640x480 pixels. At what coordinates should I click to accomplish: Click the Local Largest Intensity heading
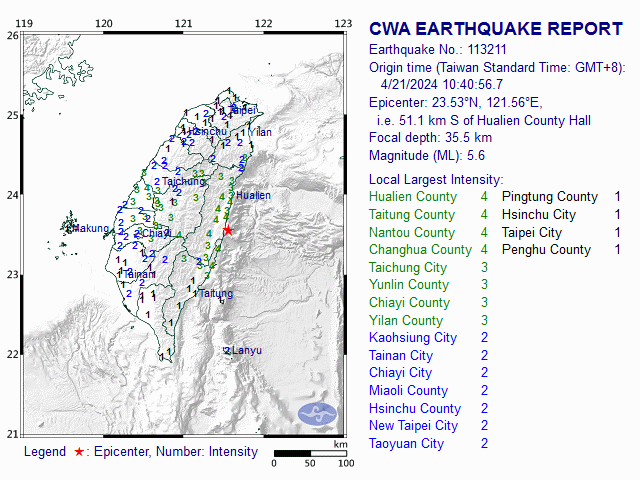pyautogui.click(x=435, y=177)
